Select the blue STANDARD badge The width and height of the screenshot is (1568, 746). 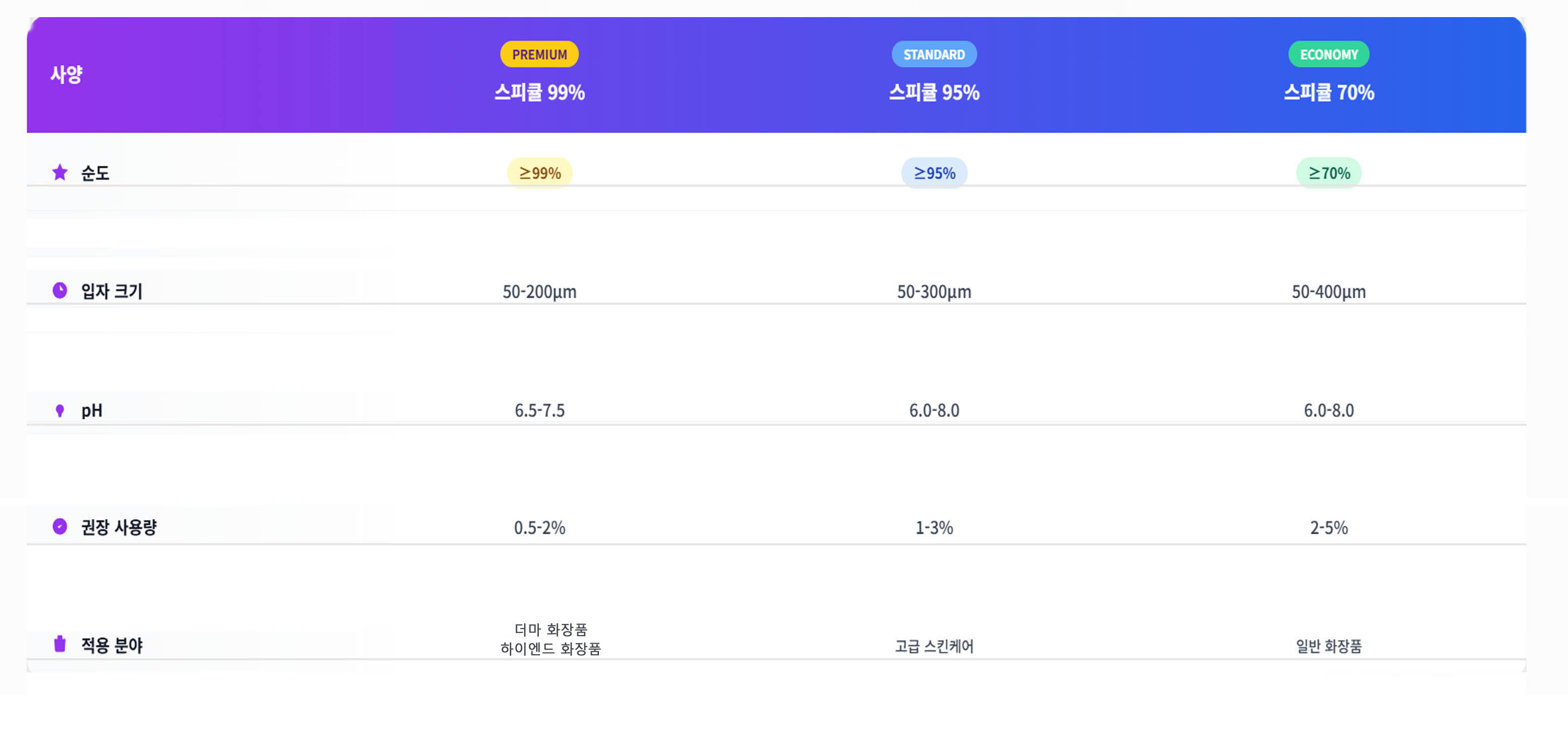tap(934, 54)
